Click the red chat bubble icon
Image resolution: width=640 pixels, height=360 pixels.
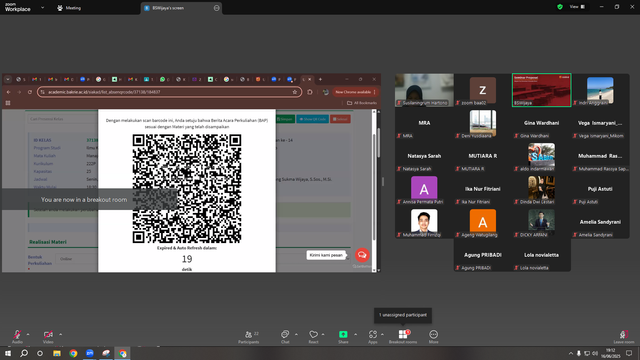coord(362,255)
